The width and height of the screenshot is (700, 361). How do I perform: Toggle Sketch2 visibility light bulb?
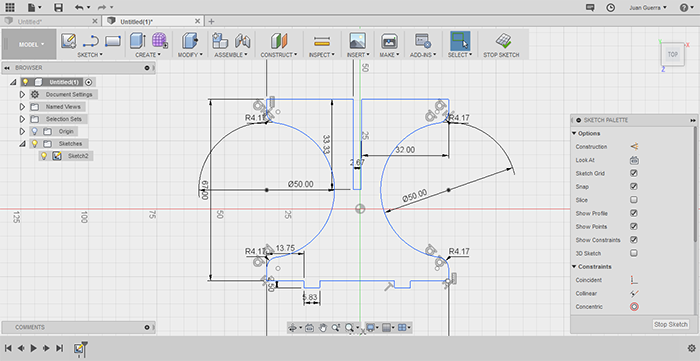coord(44,156)
